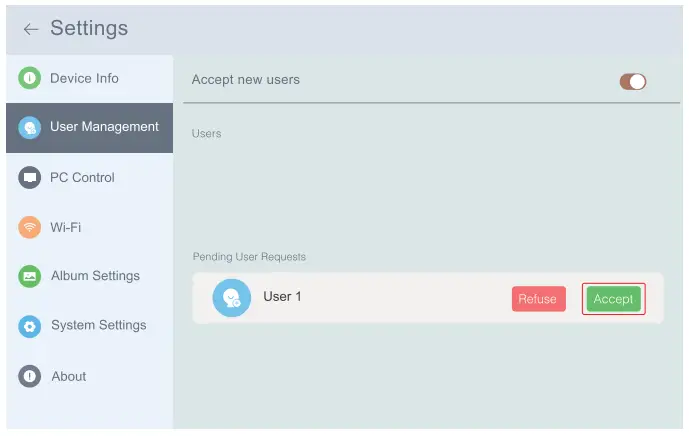Image resolution: width=689 pixels, height=436 pixels.
Task: Open the PC Control section
Action: pos(82,177)
